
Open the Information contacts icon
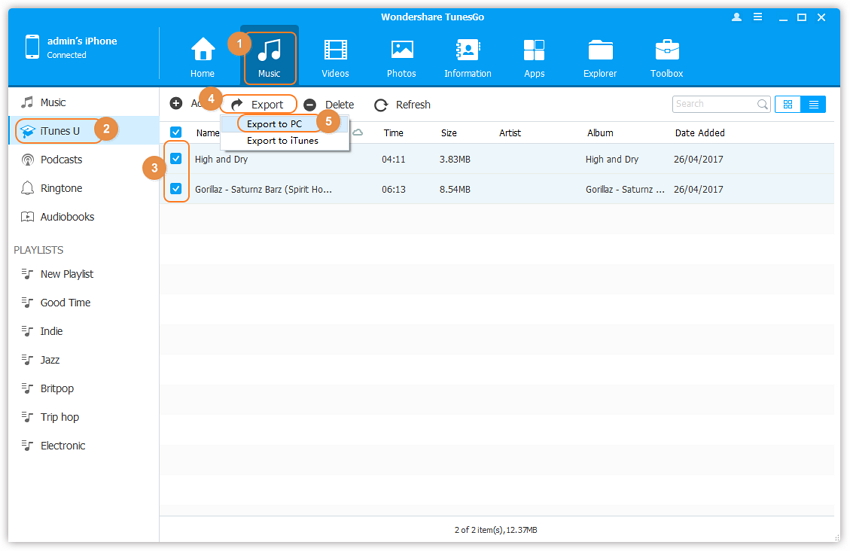(x=467, y=50)
